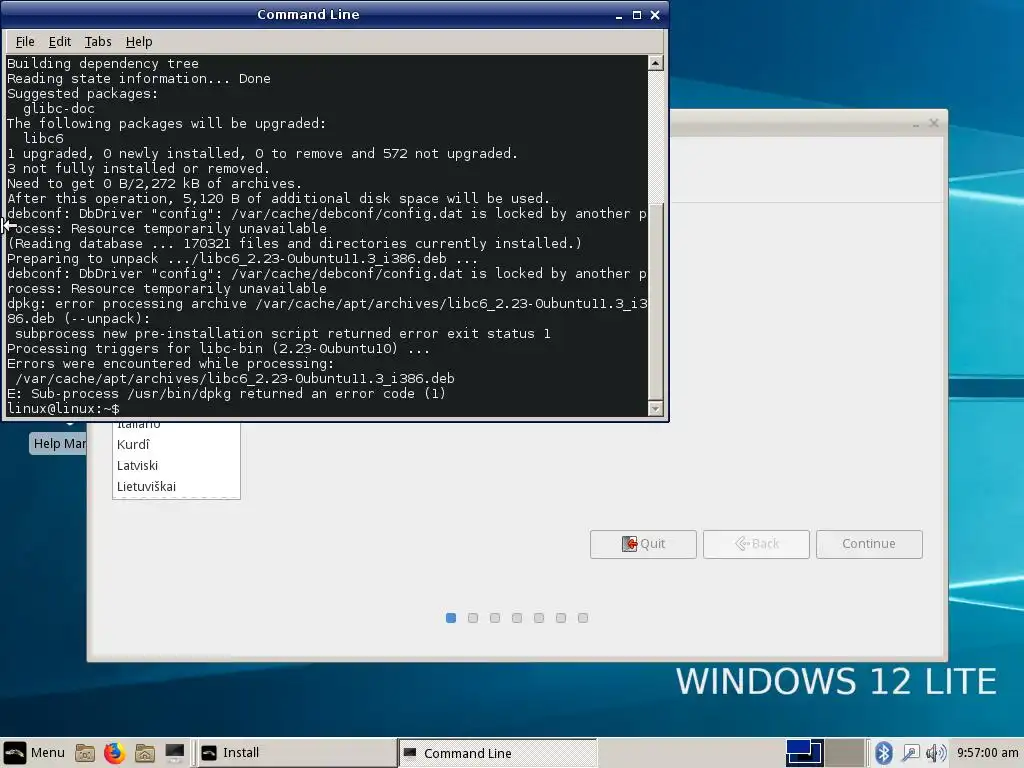The height and width of the screenshot is (768, 1024).
Task: Click the volume speaker tray icon
Action: [935, 753]
